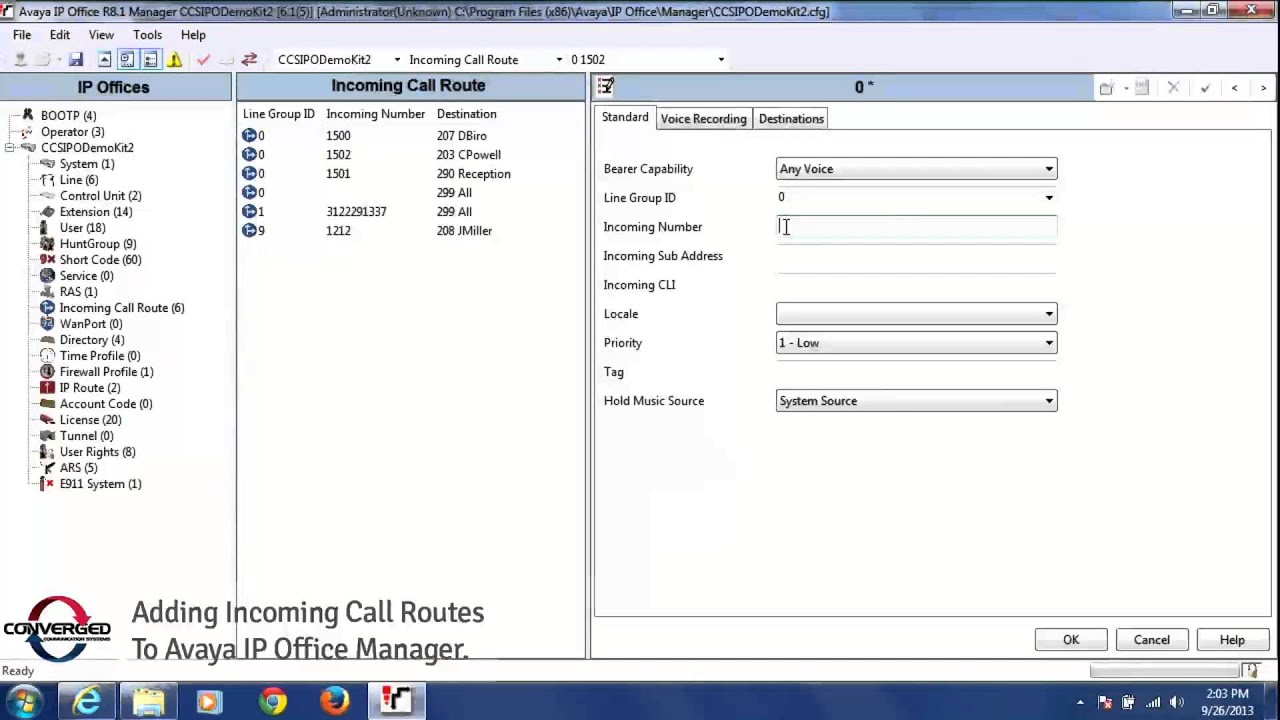Select ARS (5) in the tree
The image size is (1280, 720).
[78, 468]
